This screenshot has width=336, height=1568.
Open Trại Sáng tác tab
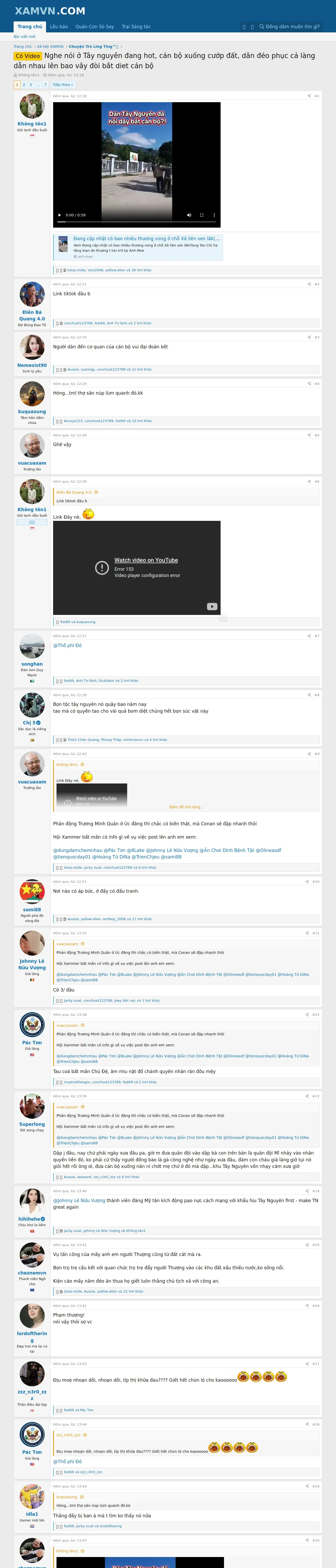click(x=136, y=27)
